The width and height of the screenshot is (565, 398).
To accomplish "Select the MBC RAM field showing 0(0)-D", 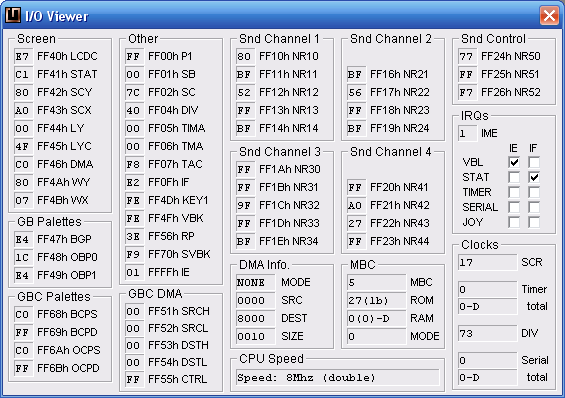I will click(377, 319).
